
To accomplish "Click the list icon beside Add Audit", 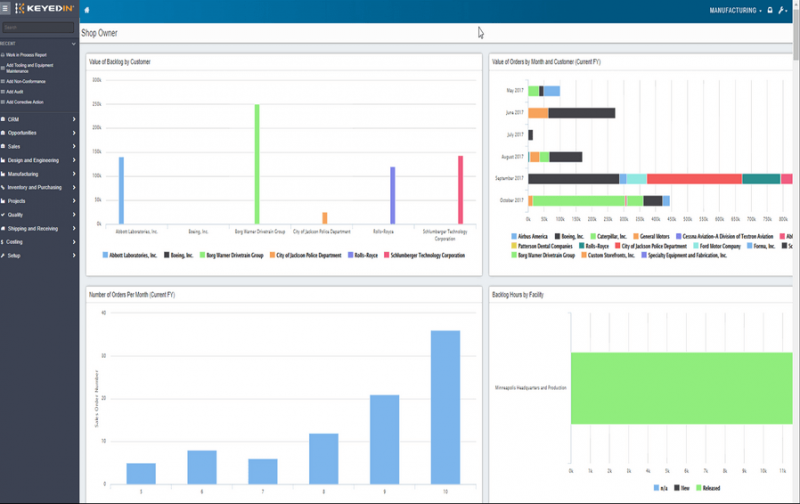I will (x=3, y=92).
